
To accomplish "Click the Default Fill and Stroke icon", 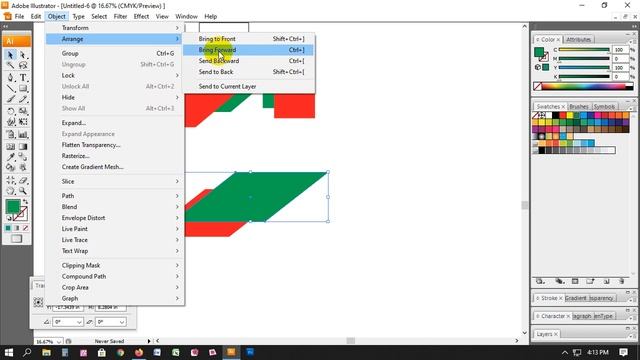I will (8, 218).
